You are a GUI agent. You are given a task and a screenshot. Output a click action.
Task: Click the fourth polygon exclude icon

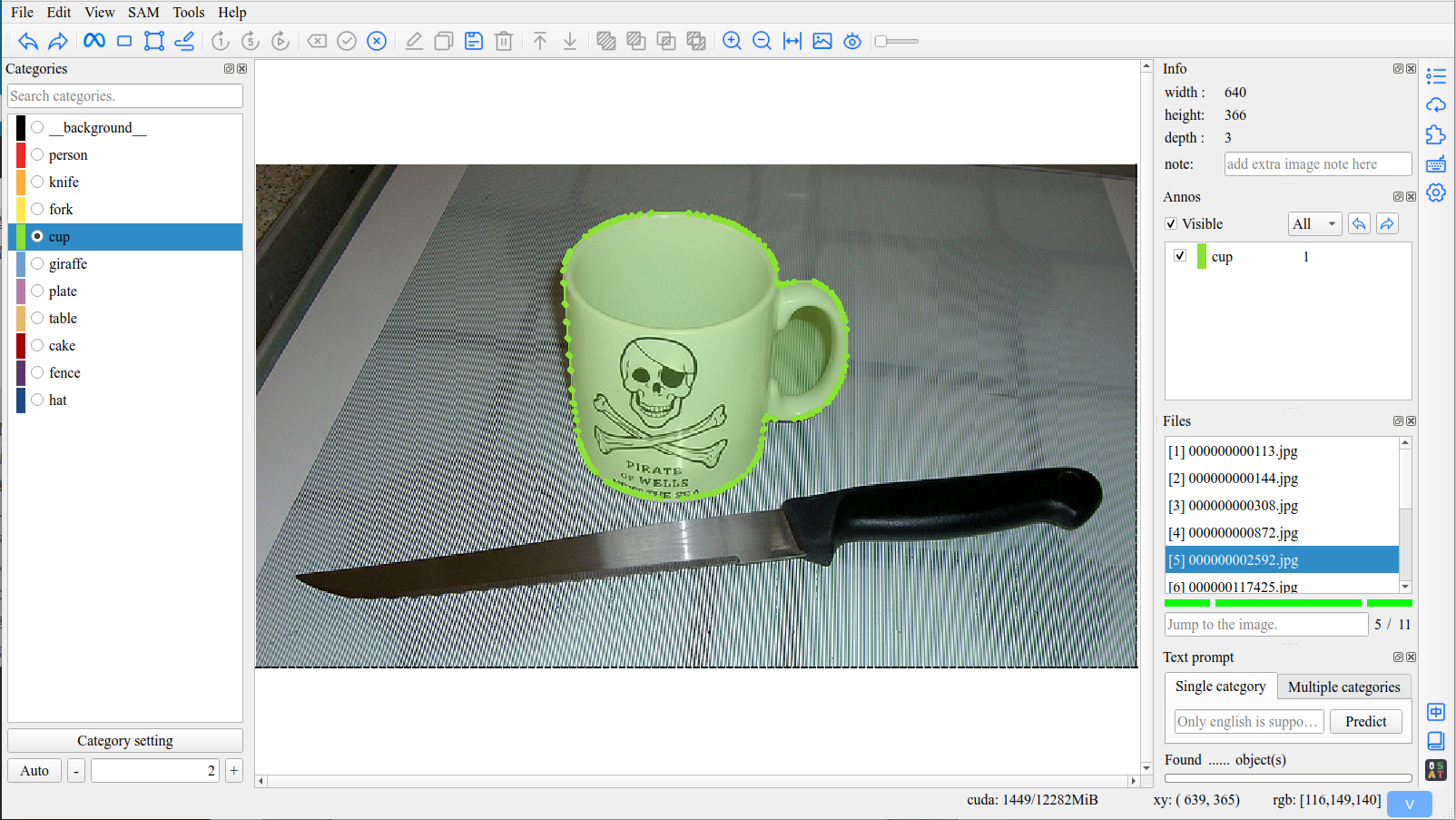696,41
